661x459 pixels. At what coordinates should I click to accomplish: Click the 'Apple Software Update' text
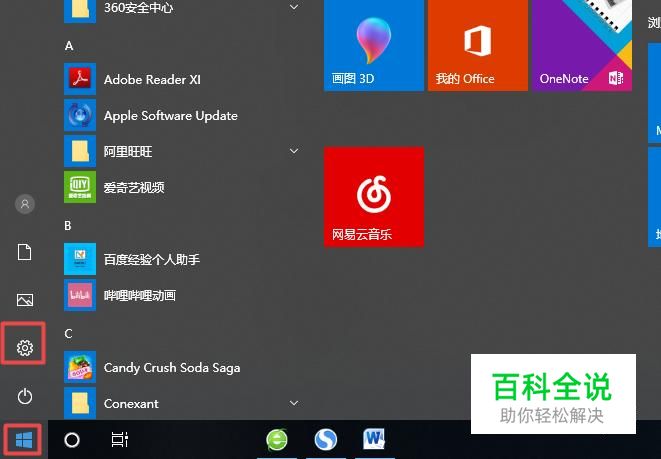pyautogui.click(x=171, y=115)
